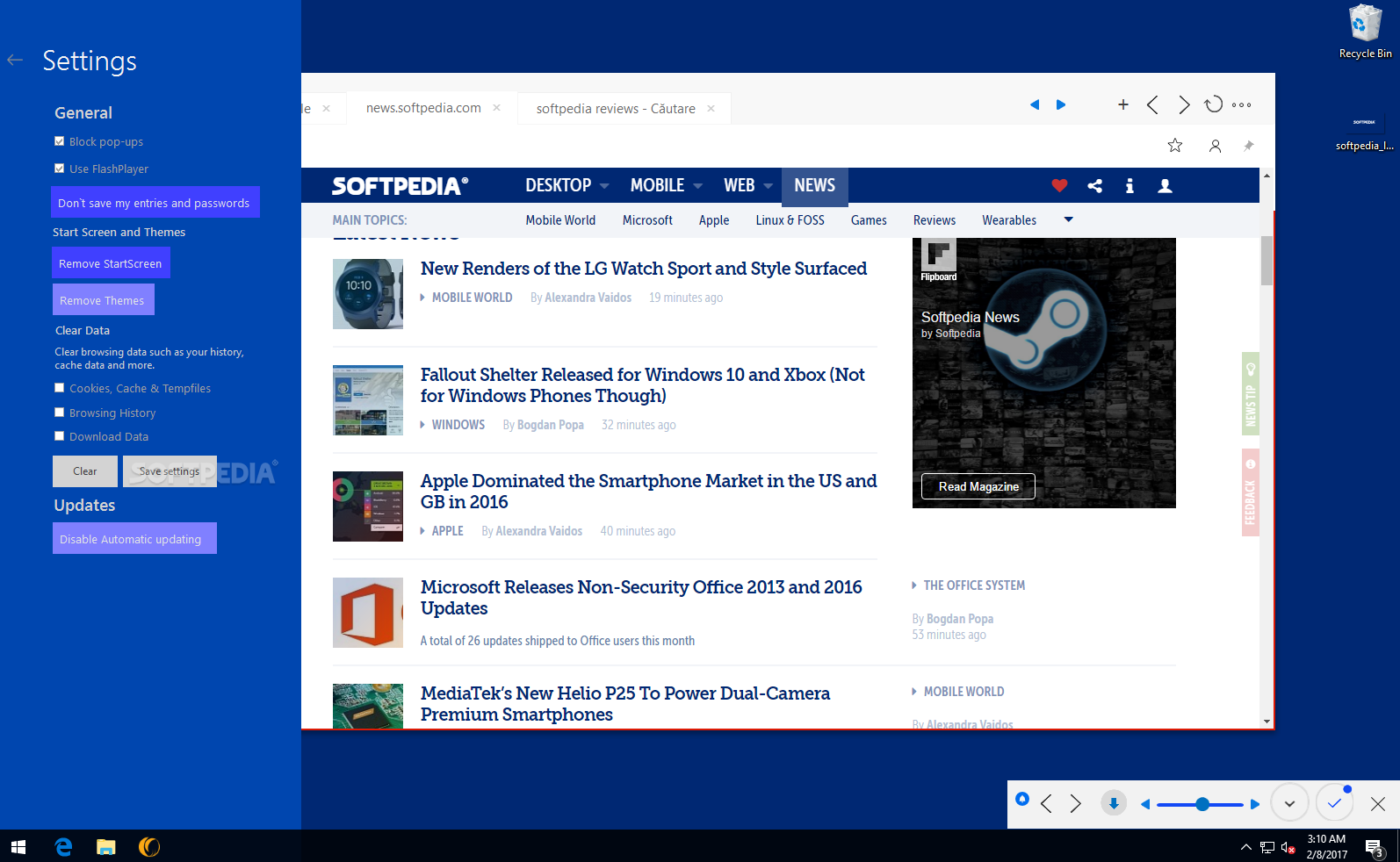Check Browsing History option
The height and width of the screenshot is (862, 1400).
pyautogui.click(x=59, y=412)
